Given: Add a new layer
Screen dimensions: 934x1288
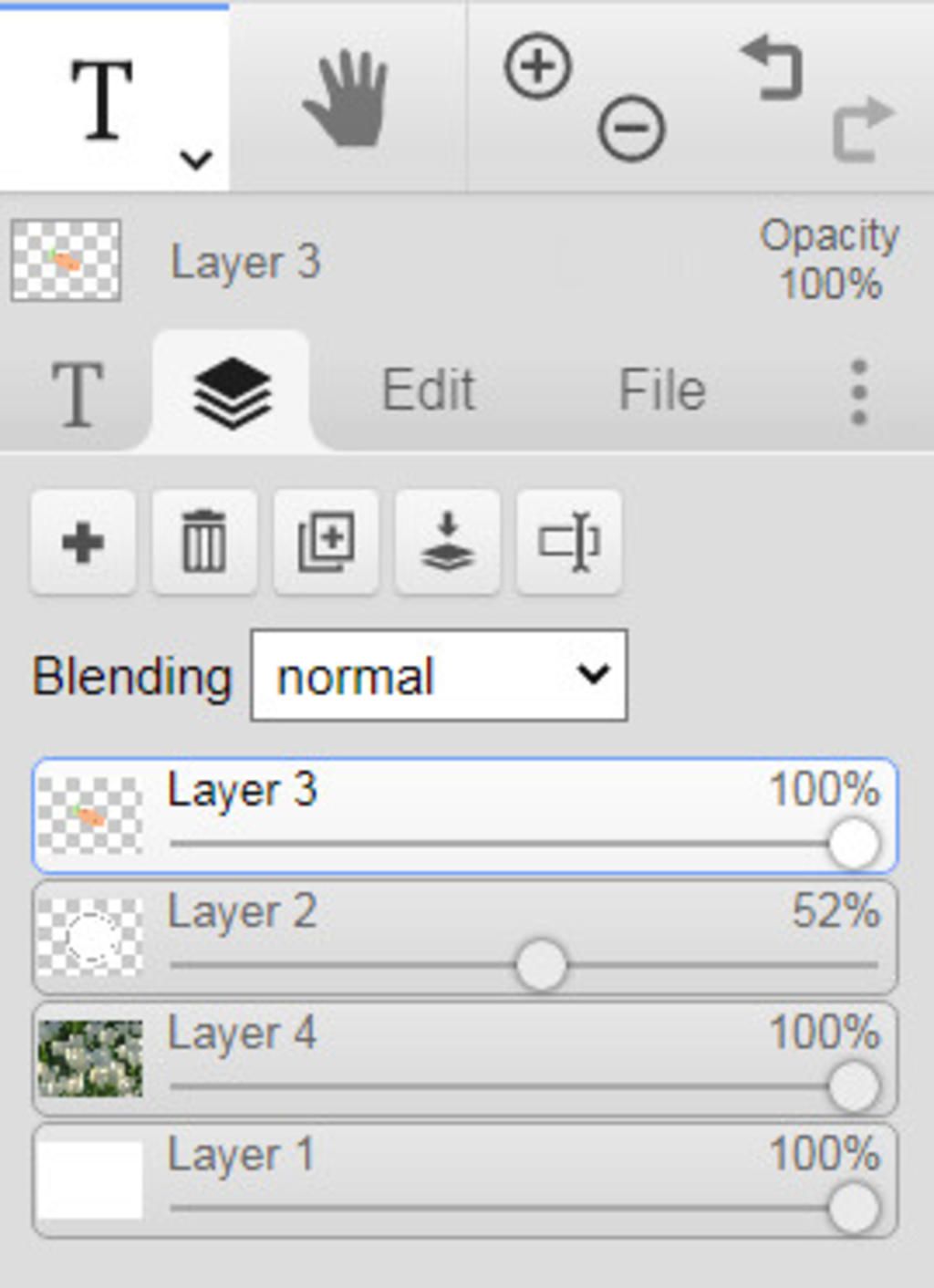Looking at the screenshot, I should pyautogui.click(x=83, y=543).
